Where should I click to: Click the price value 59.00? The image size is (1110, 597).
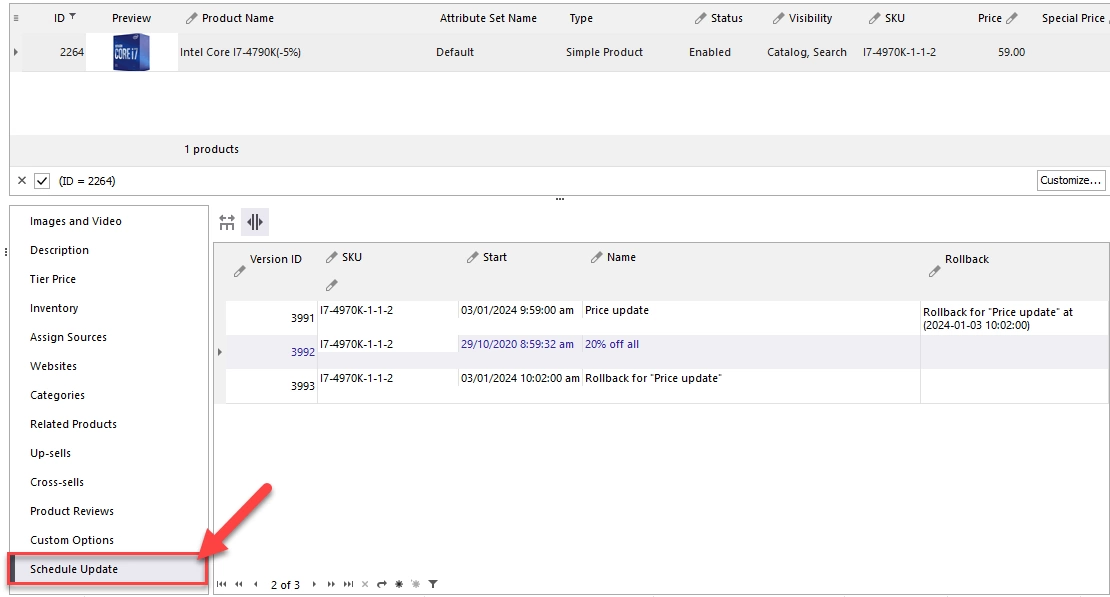pyautogui.click(x=1012, y=52)
